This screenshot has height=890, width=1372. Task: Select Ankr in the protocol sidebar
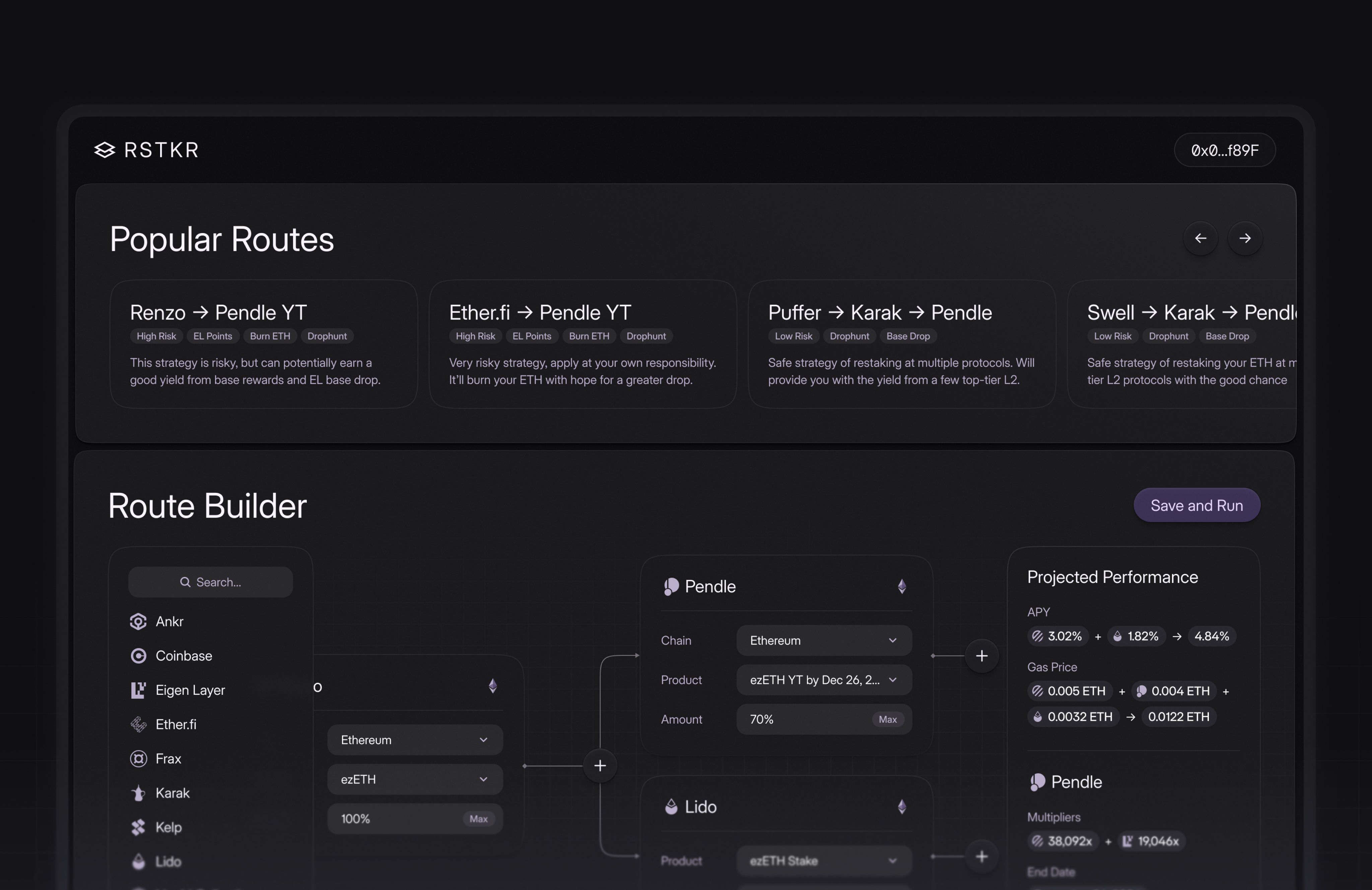pos(138,621)
